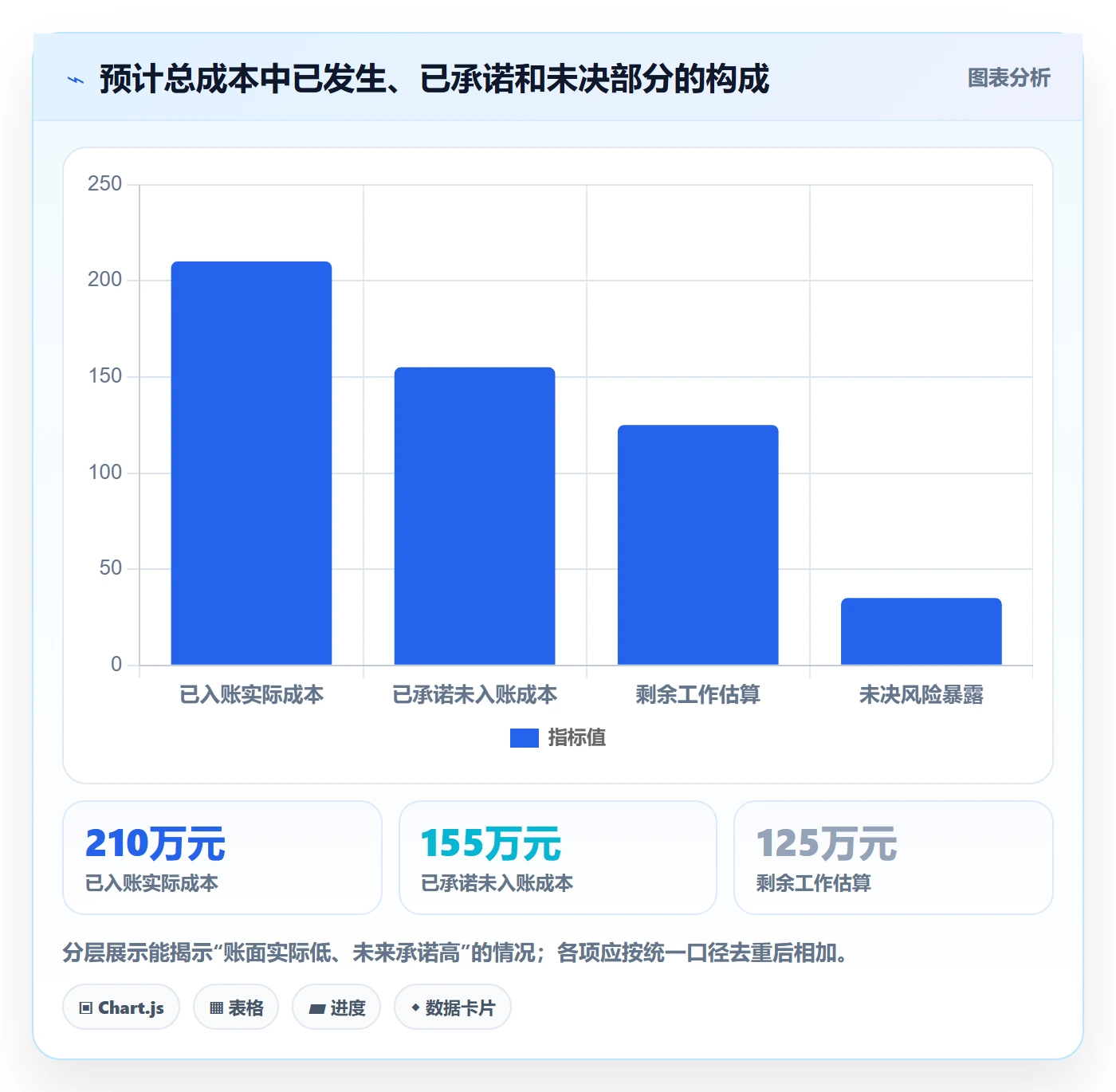Click the y-axis value 50
Image resolution: width=1116 pixels, height=1092 pixels.
[110, 568]
